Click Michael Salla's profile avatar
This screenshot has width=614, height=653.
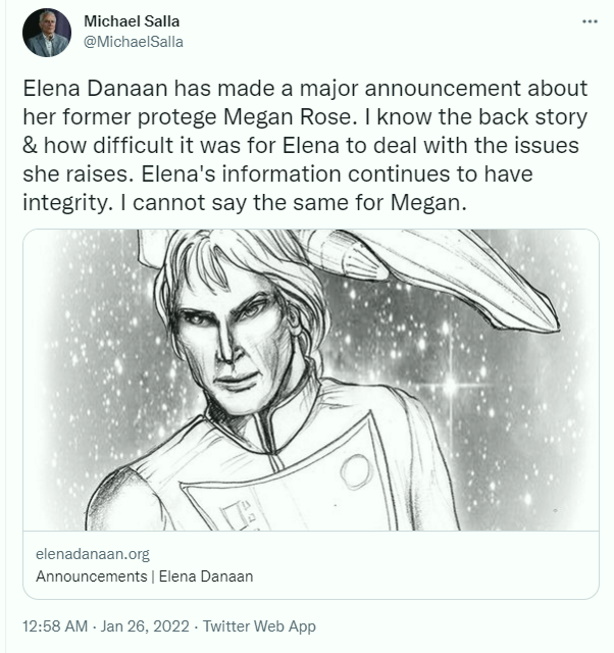(46, 32)
